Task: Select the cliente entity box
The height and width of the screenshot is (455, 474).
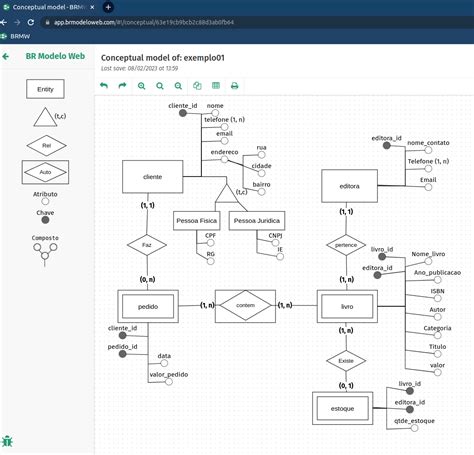Action: click(x=152, y=177)
